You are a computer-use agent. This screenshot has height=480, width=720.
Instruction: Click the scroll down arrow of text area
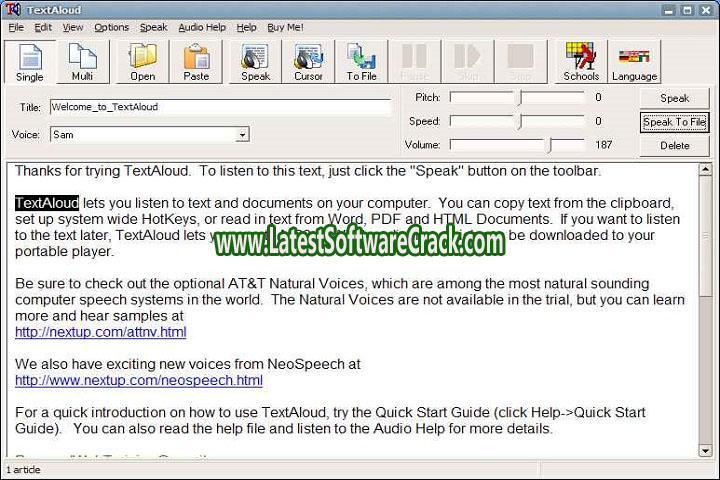(x=705, y=451)
